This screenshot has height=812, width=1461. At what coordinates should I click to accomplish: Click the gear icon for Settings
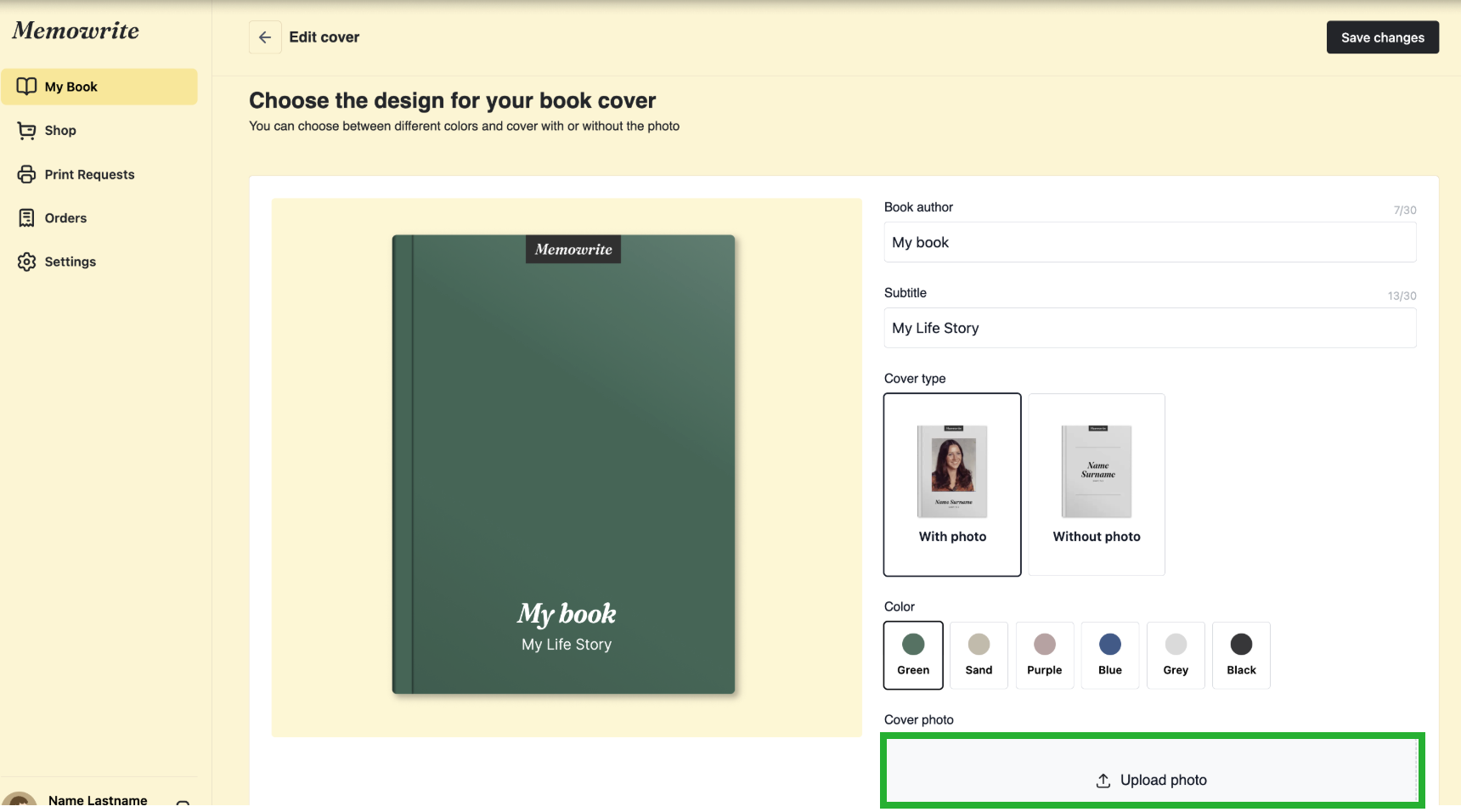[x=27, y=262]
